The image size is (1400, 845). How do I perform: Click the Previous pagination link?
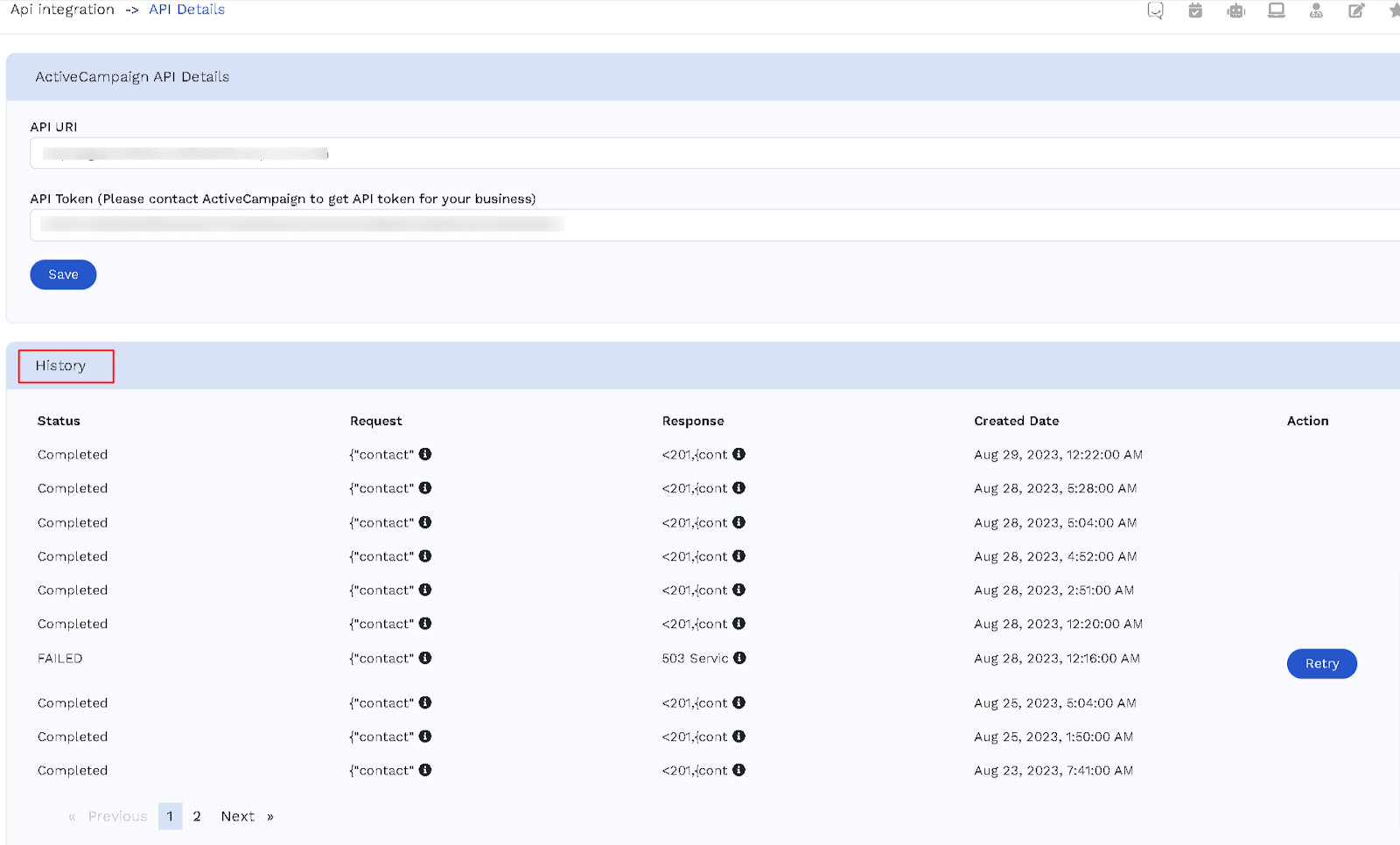tap(108, 816)
